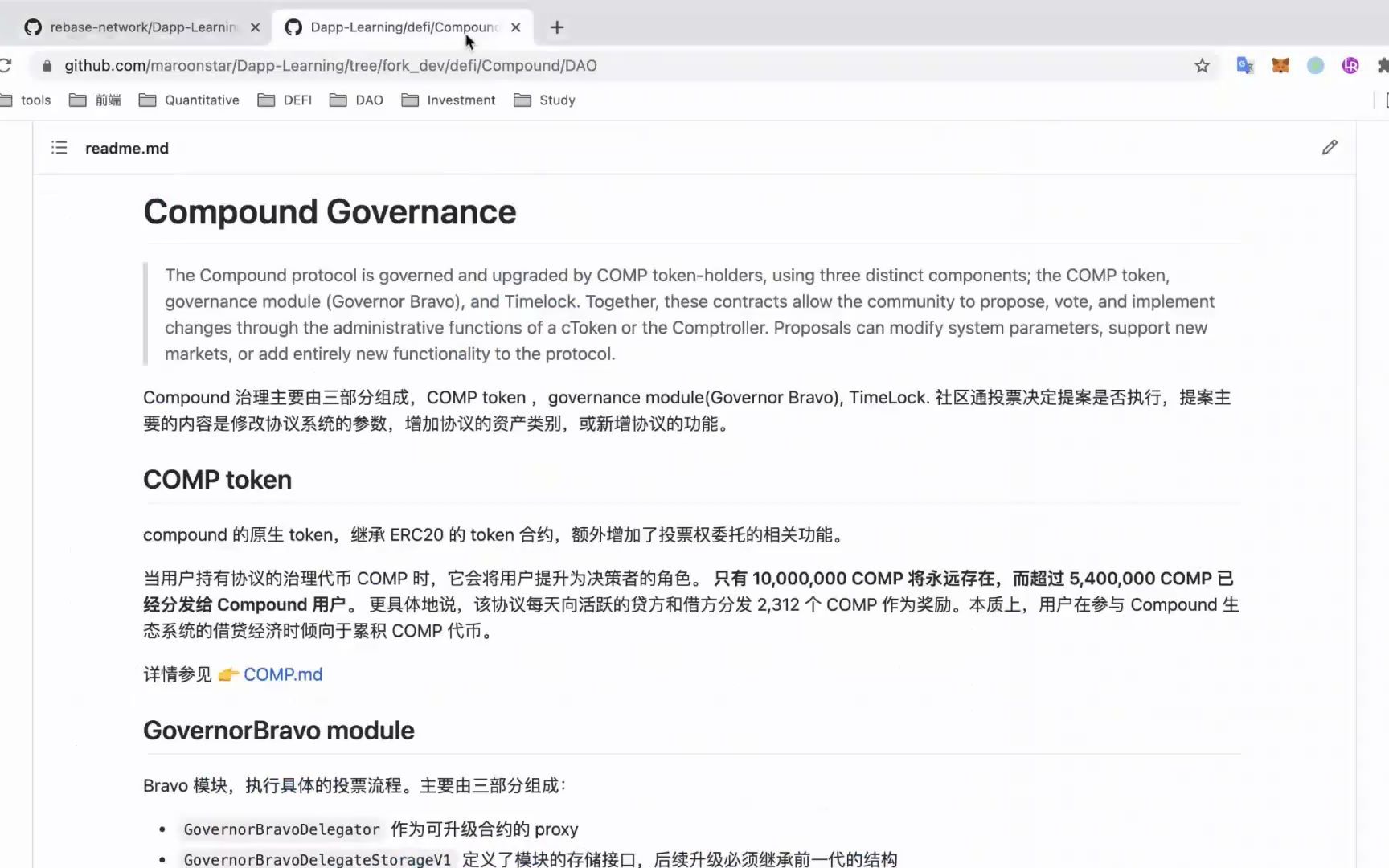Image resolution: width=1389 pixels, height=868 pixels.
Task: Bookmark this page with the star
Action: click(x=1202, y=66)
